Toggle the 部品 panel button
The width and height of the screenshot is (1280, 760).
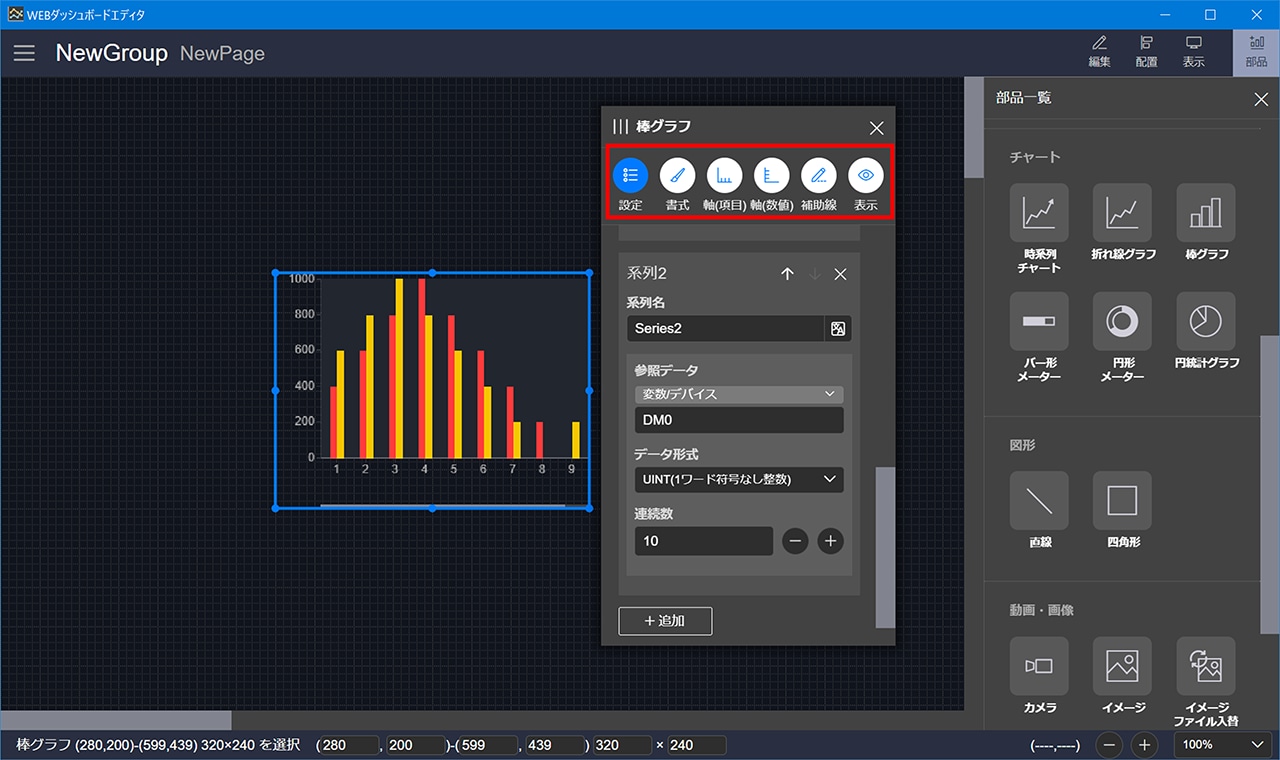[1256, 52]
